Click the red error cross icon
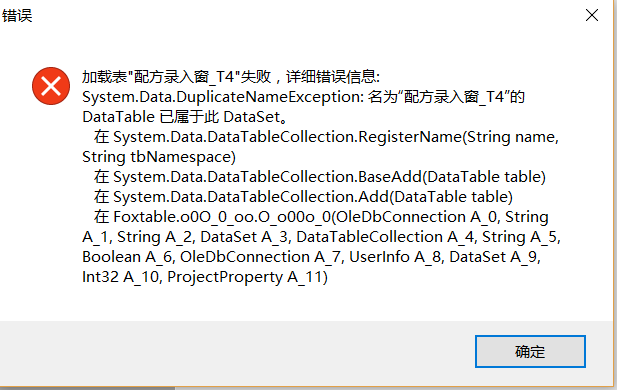Image resolution: width=617 pixels, height=390 pixels. 51,86
